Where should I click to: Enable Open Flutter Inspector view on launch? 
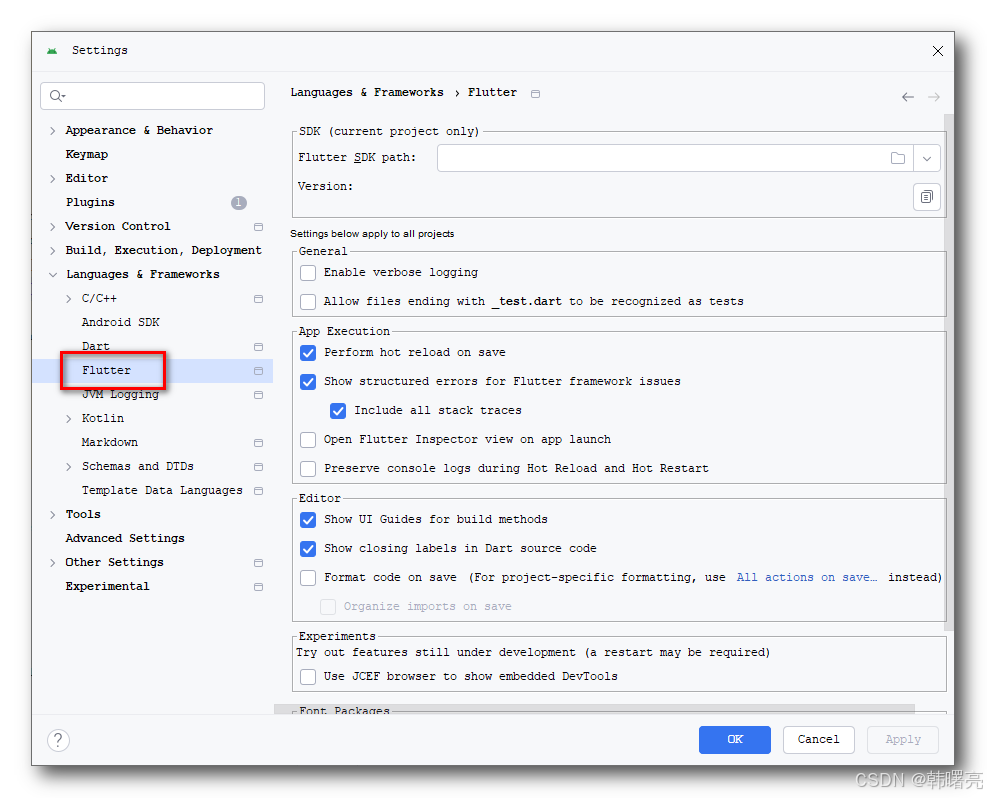pyautogui.click(x=308, y=440)
